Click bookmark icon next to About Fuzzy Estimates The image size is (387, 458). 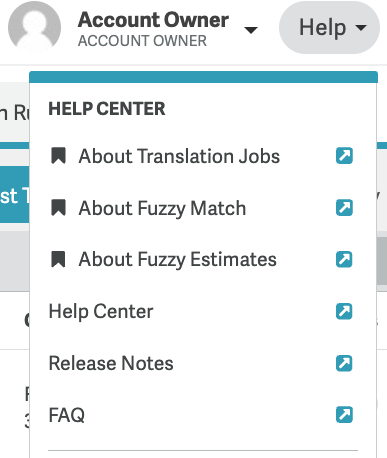click(58, 259)
